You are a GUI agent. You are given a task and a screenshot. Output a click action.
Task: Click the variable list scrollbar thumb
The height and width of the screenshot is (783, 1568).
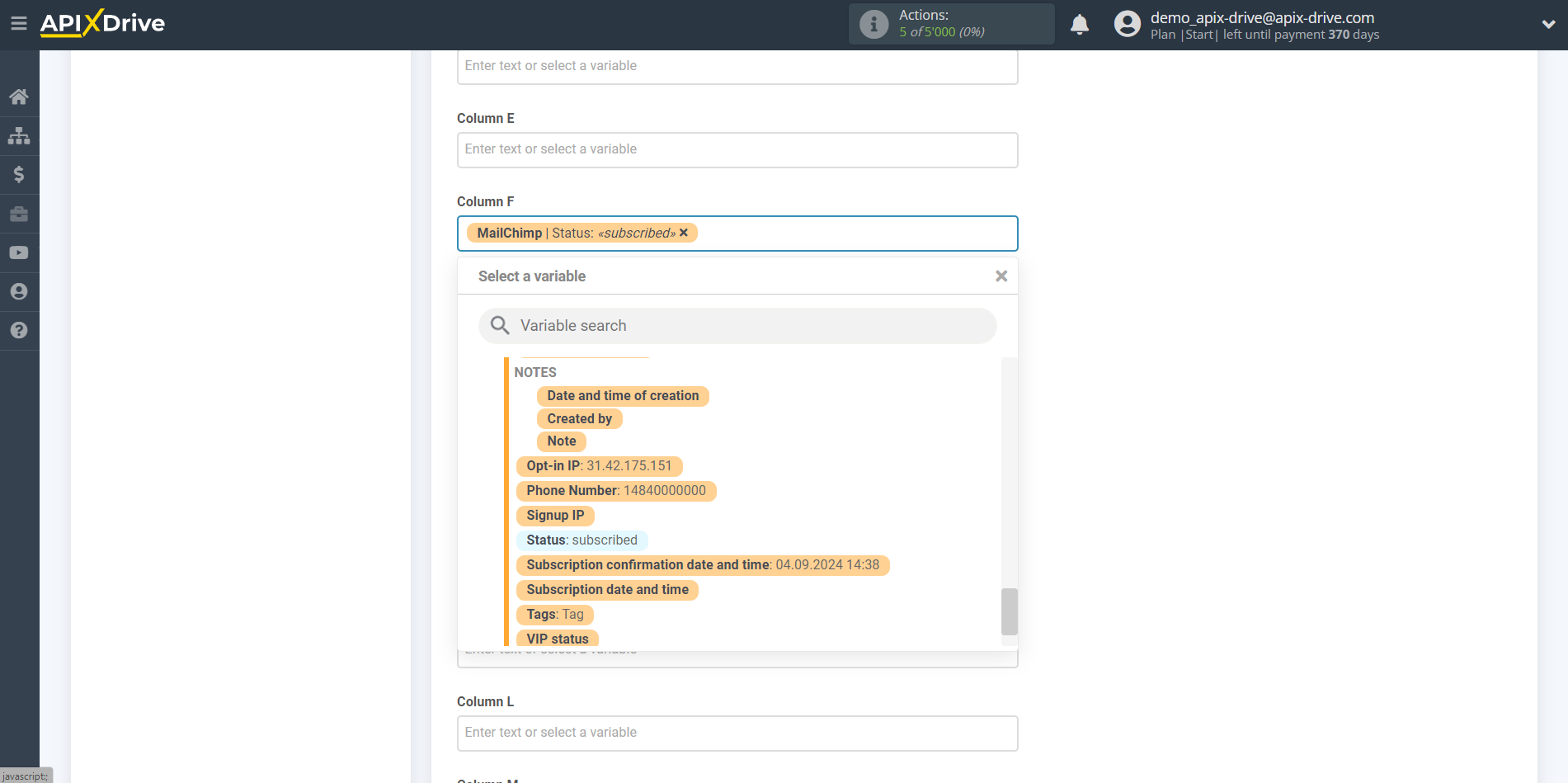[x=1009, y=611]
